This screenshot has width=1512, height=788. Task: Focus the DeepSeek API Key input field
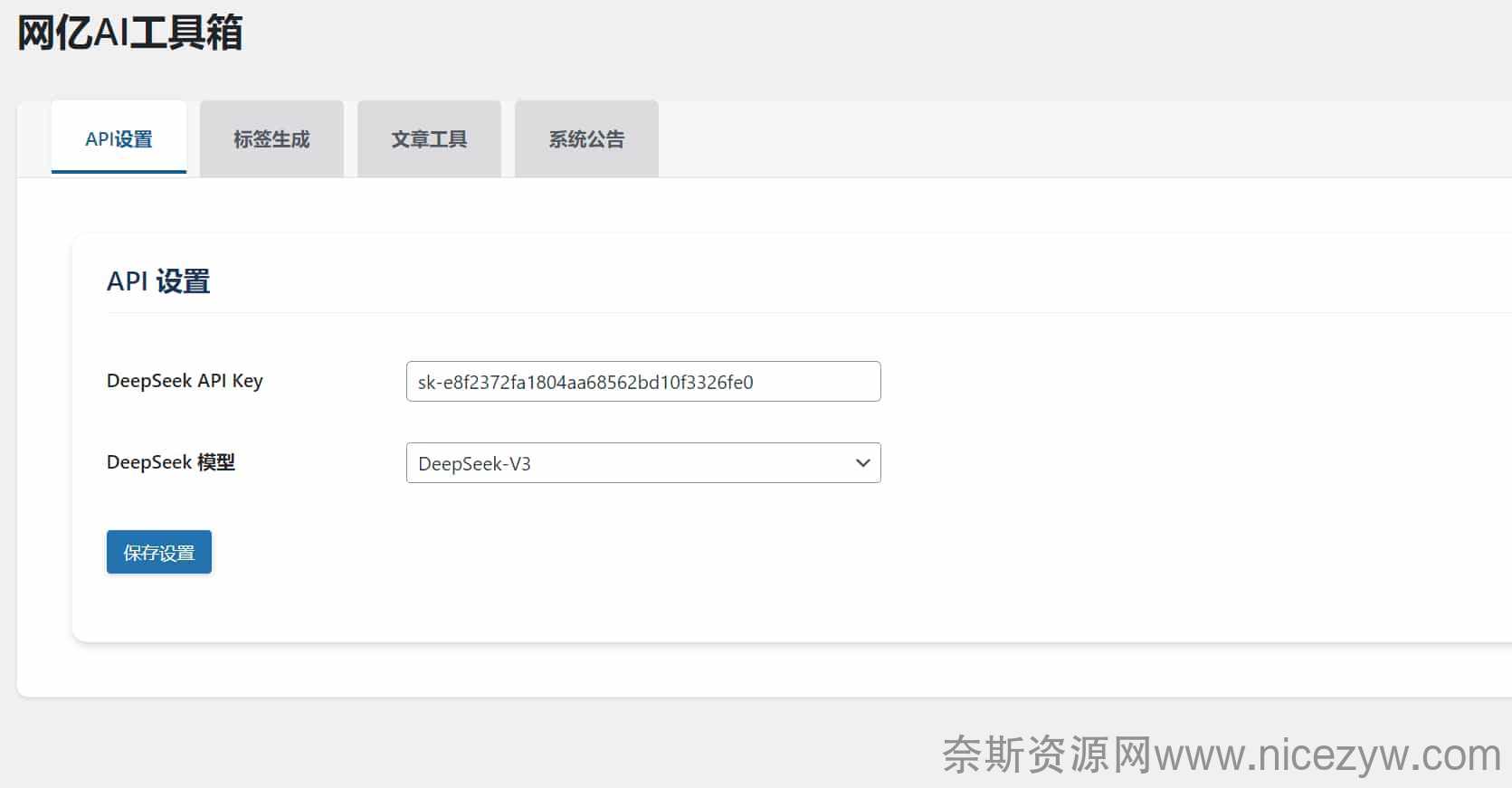point(643,382)
